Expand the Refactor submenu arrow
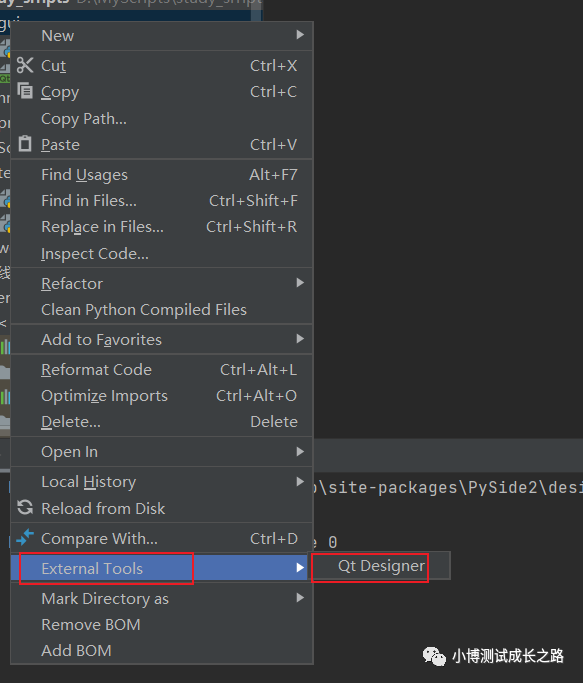This screenshot has width=583, height=683. pos(300,283)
